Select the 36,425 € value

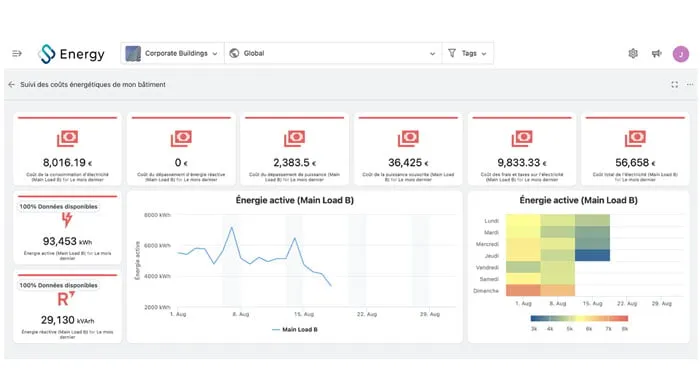408,163
